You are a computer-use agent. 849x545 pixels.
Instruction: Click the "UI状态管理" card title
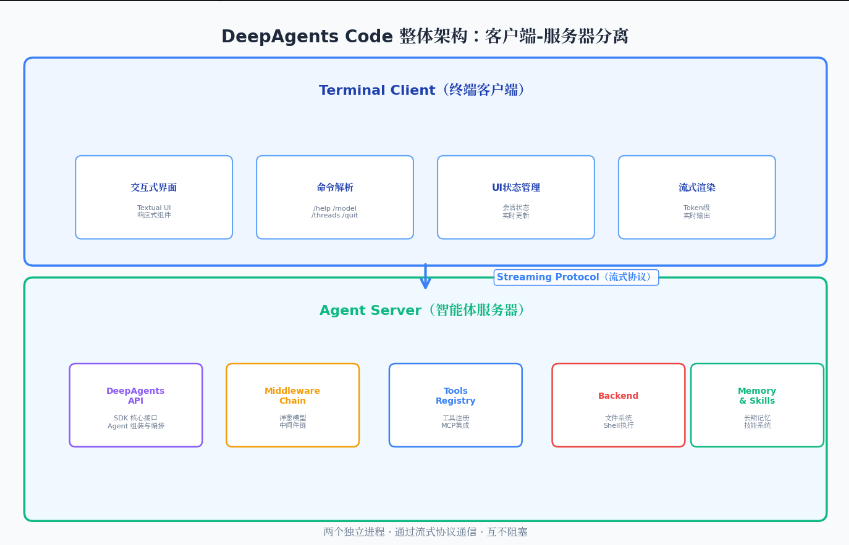coord(516,187)
